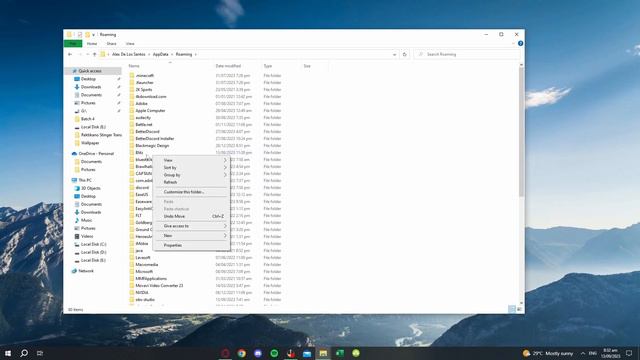Open the View submenu in context menu
Screen dimensions: 640x360
pos(191,160)
